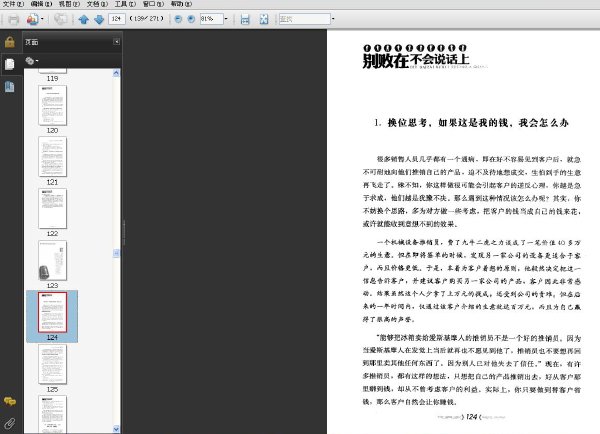
Task: Select page 122 thumbnail
Action: (52, 209)
